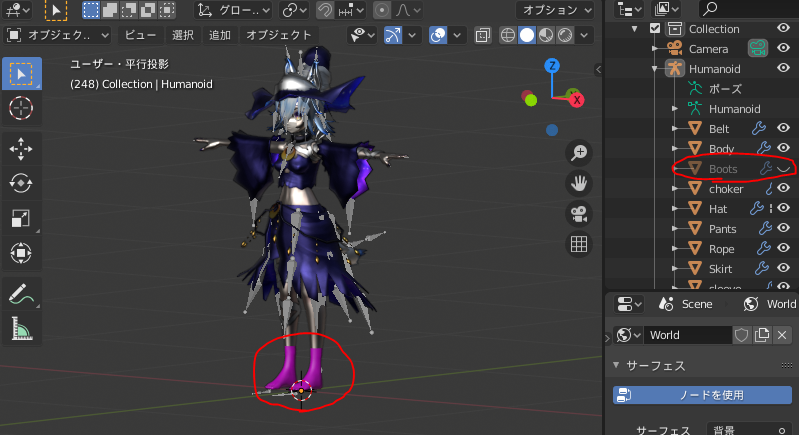
Task: Open the overlays options dropdown arrow
Action: click(457, 35)
